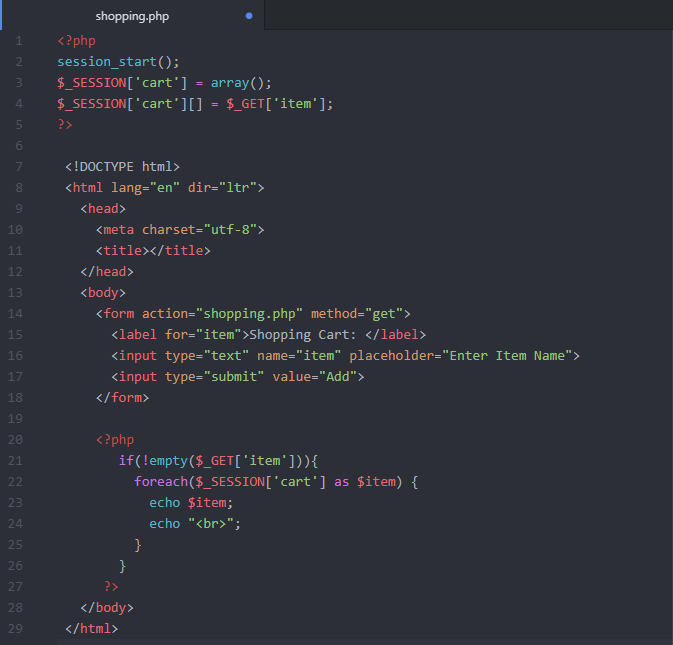Image resolution: width=673 pixels, height=645 pixels.
Task: Click the html lang="en" tag line
Action: coord(165,188)
